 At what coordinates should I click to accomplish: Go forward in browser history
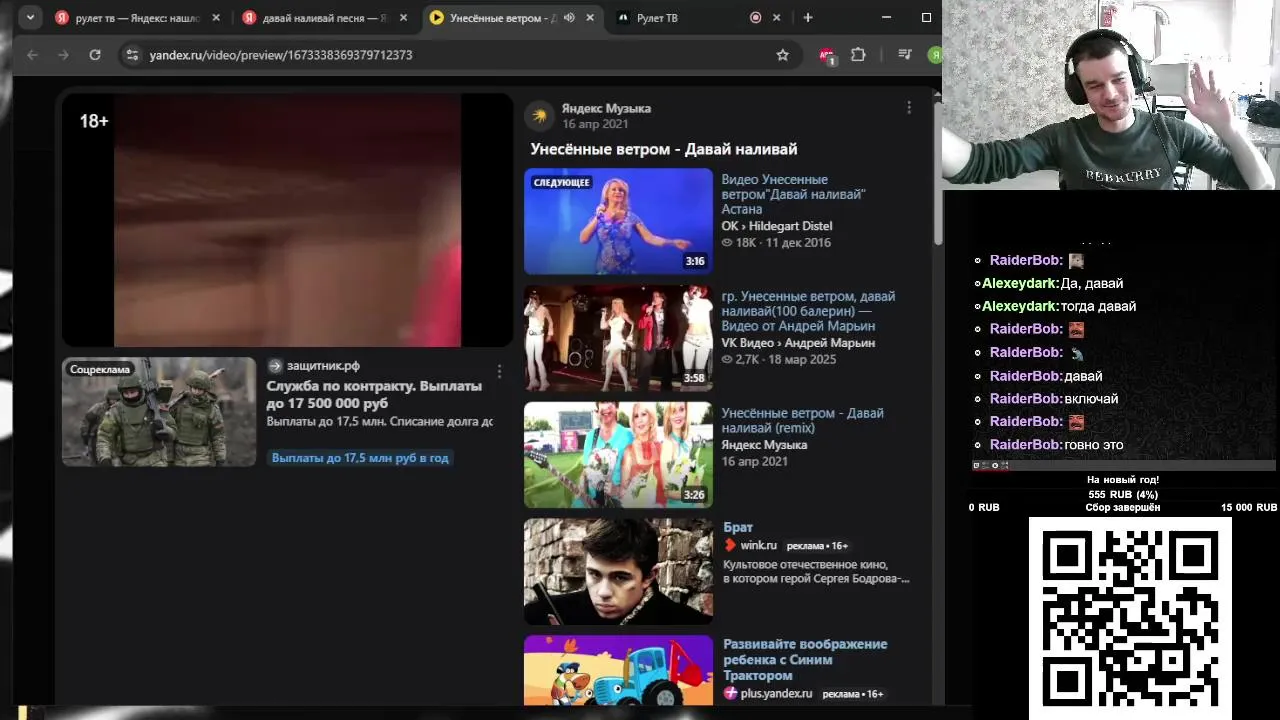tap(63, 55)
